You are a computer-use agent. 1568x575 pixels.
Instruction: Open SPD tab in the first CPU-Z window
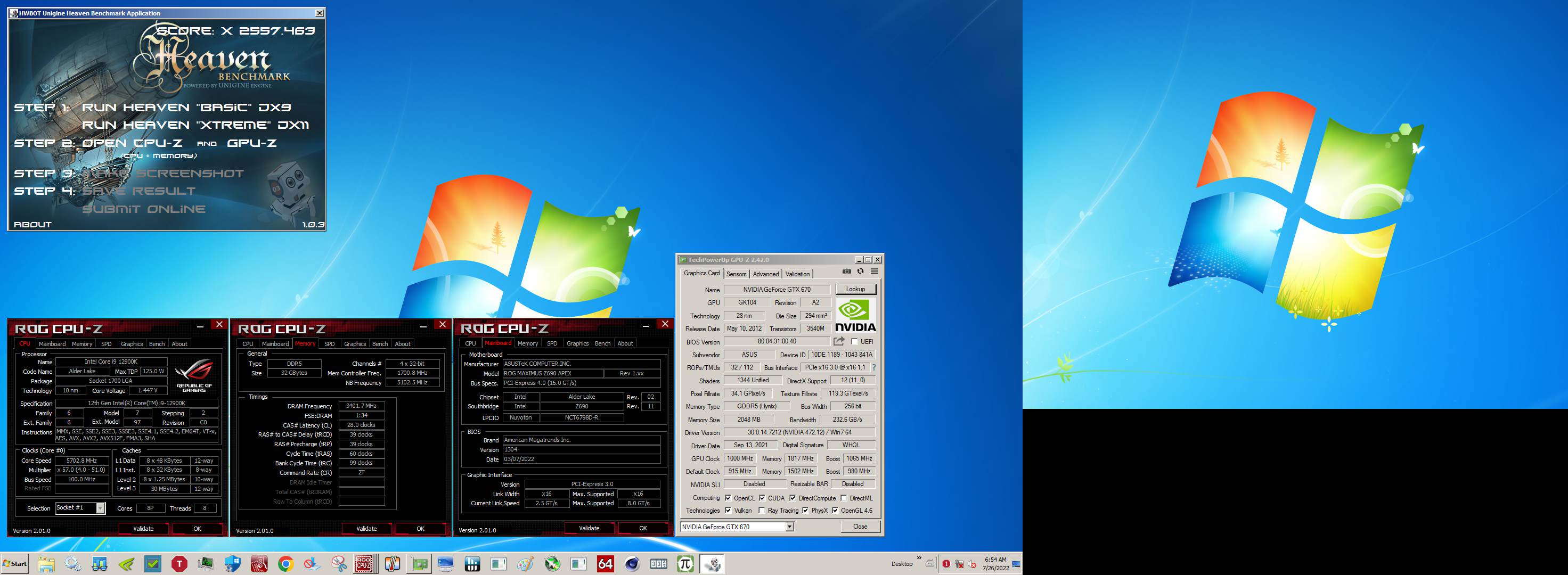click(106, 344)
